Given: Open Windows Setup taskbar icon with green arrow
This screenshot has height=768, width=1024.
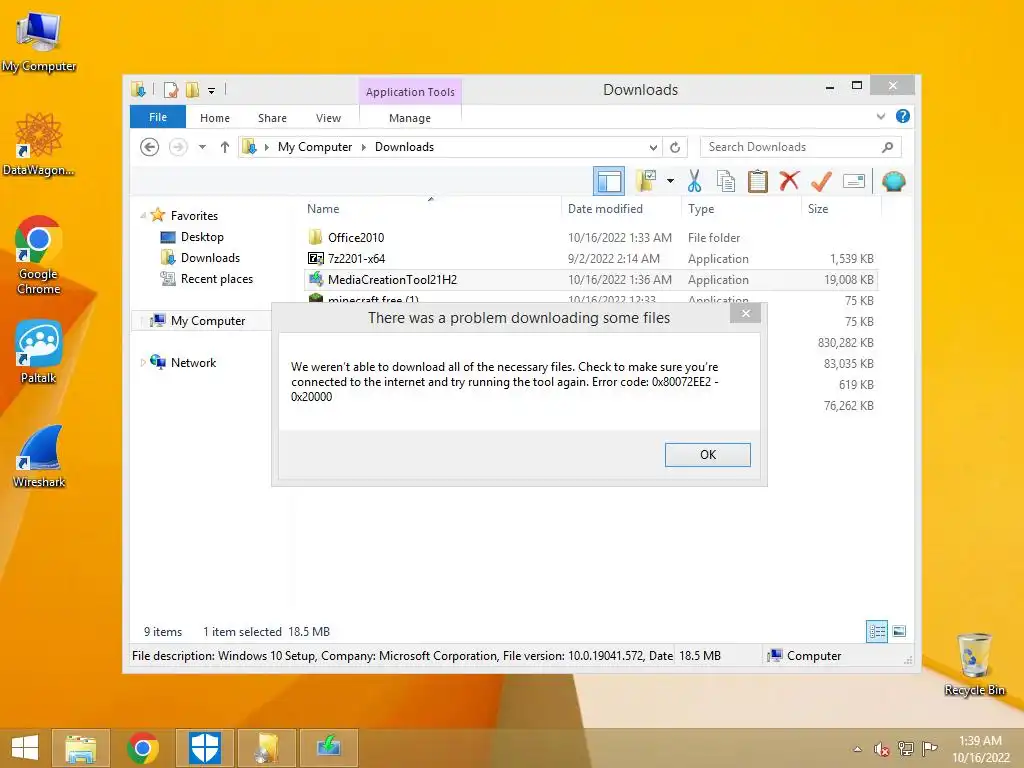Looking at the screenshot, I should click(329, 748).
